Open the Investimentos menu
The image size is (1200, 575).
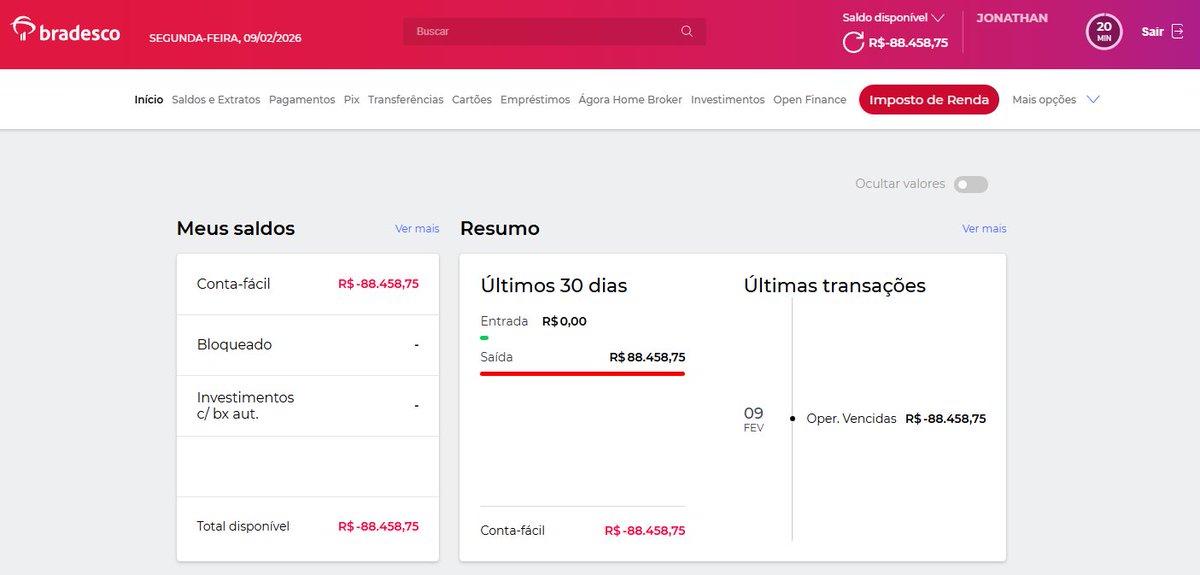(x=728, y=100)
